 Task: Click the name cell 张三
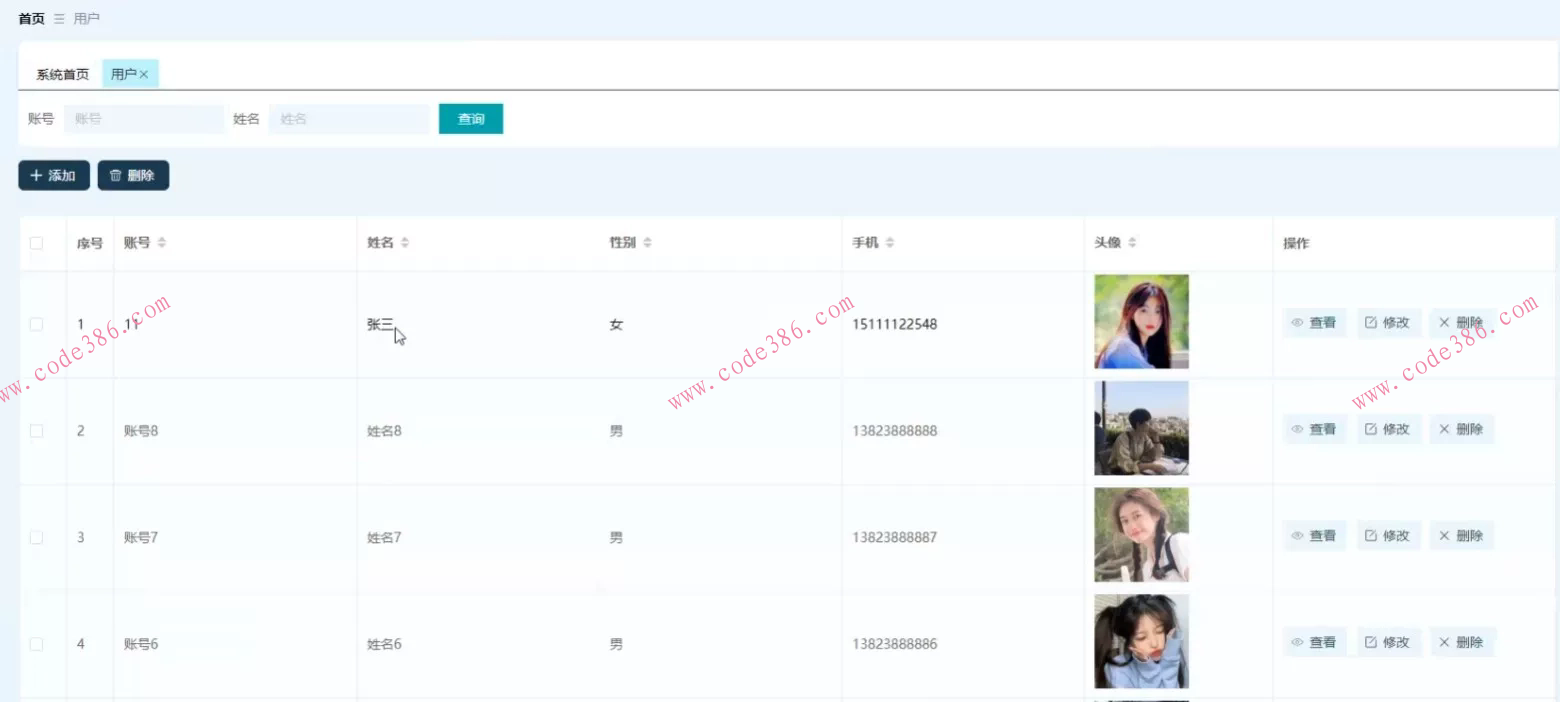(x=381, y=324)
